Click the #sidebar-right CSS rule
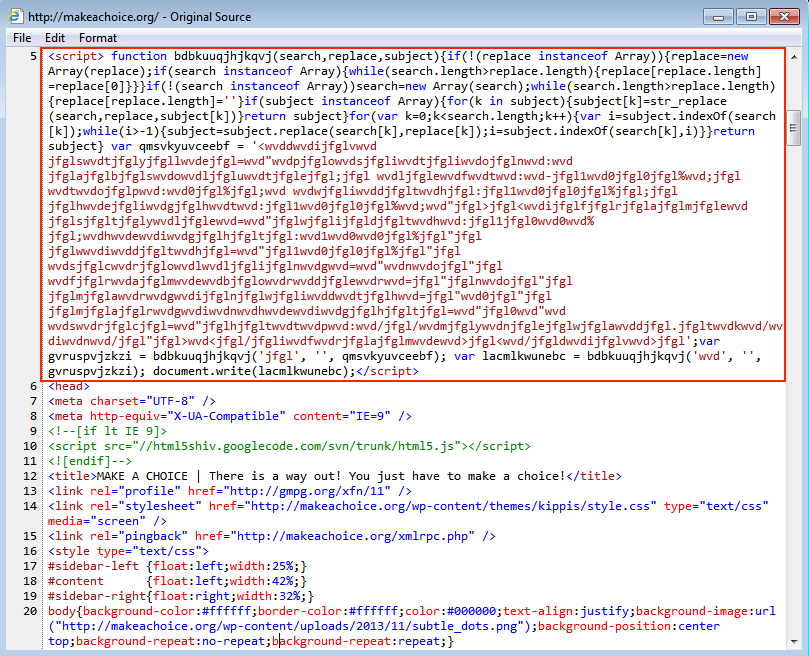The image size is (809, 656). (x=181, y=596)
